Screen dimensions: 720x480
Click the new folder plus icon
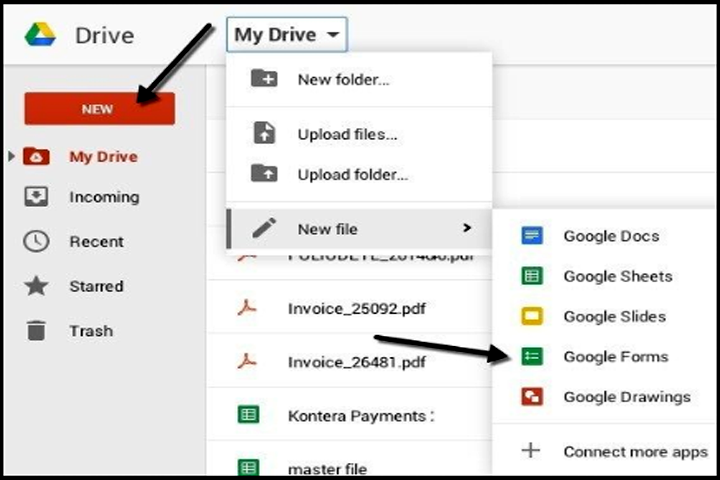tap(264, 79)
